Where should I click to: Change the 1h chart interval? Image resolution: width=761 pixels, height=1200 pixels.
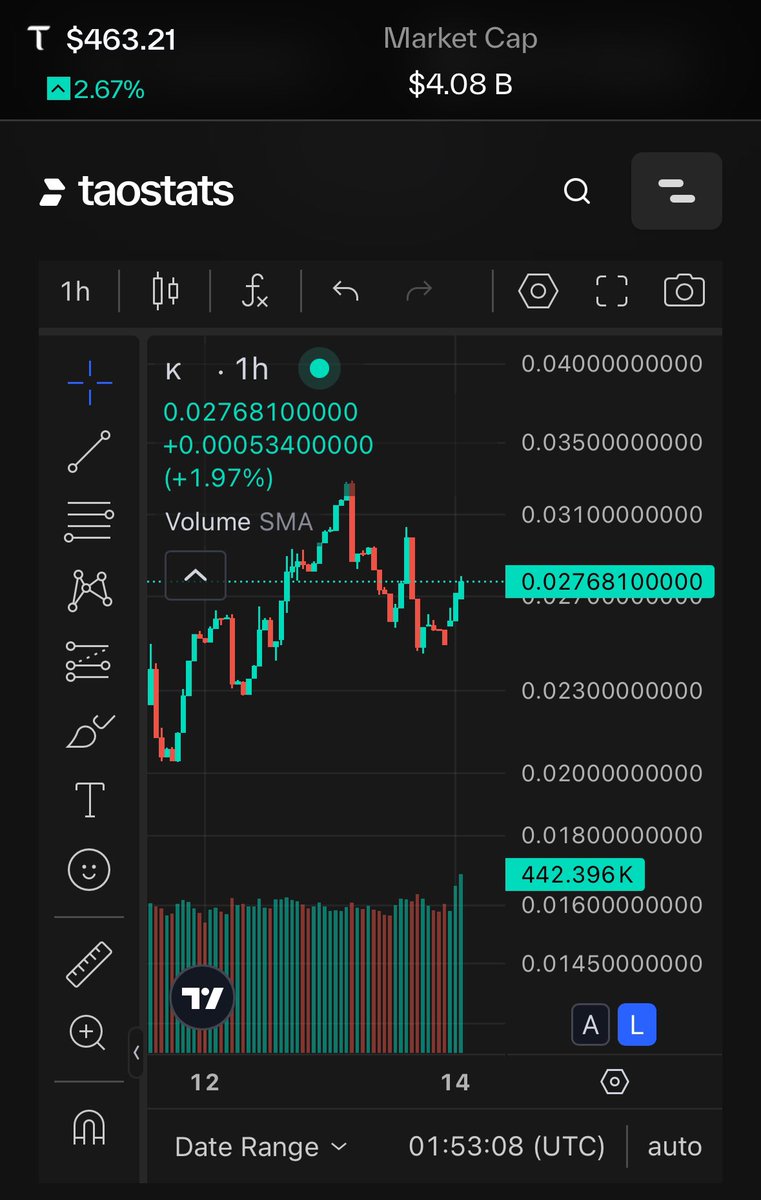coord(76,291)
